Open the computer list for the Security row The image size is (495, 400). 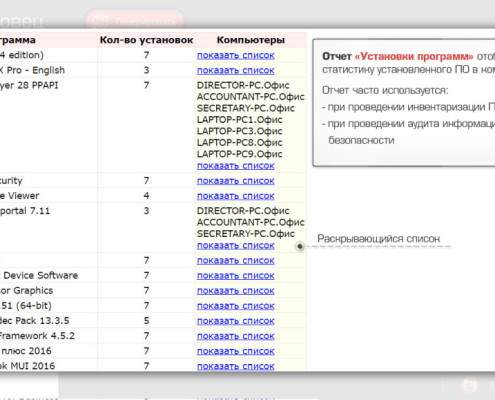[x=236, y=181]
